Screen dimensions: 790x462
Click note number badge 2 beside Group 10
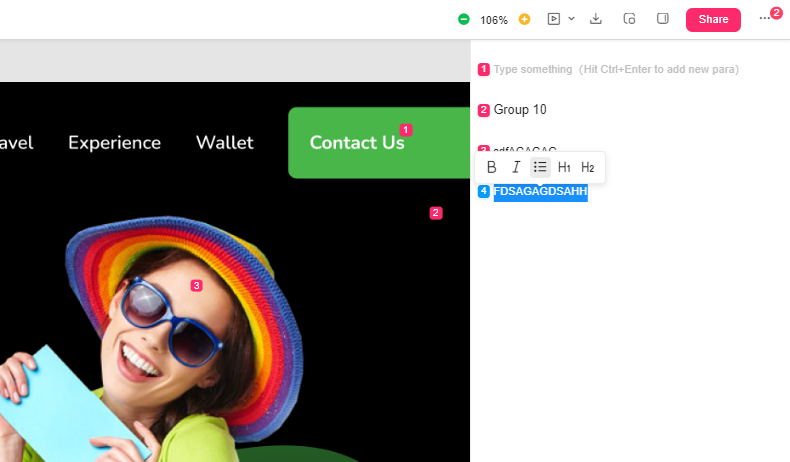[484, 110]
